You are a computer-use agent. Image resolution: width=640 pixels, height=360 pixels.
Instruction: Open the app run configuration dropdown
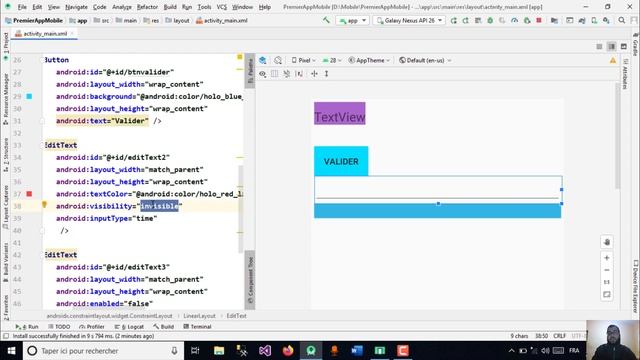click(x=353, y=20)
